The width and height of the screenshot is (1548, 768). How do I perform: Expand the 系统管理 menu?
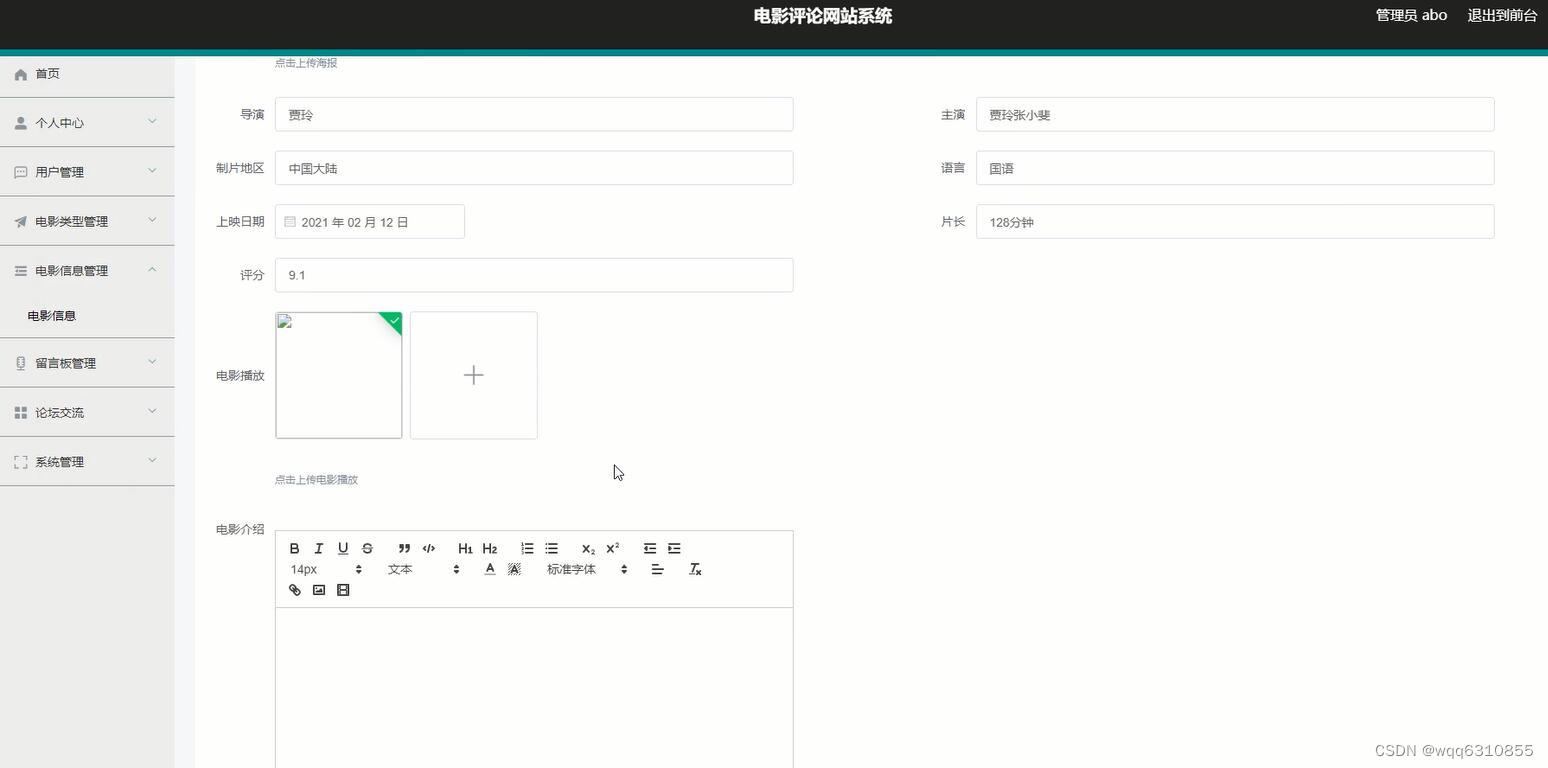coord(87,462)
